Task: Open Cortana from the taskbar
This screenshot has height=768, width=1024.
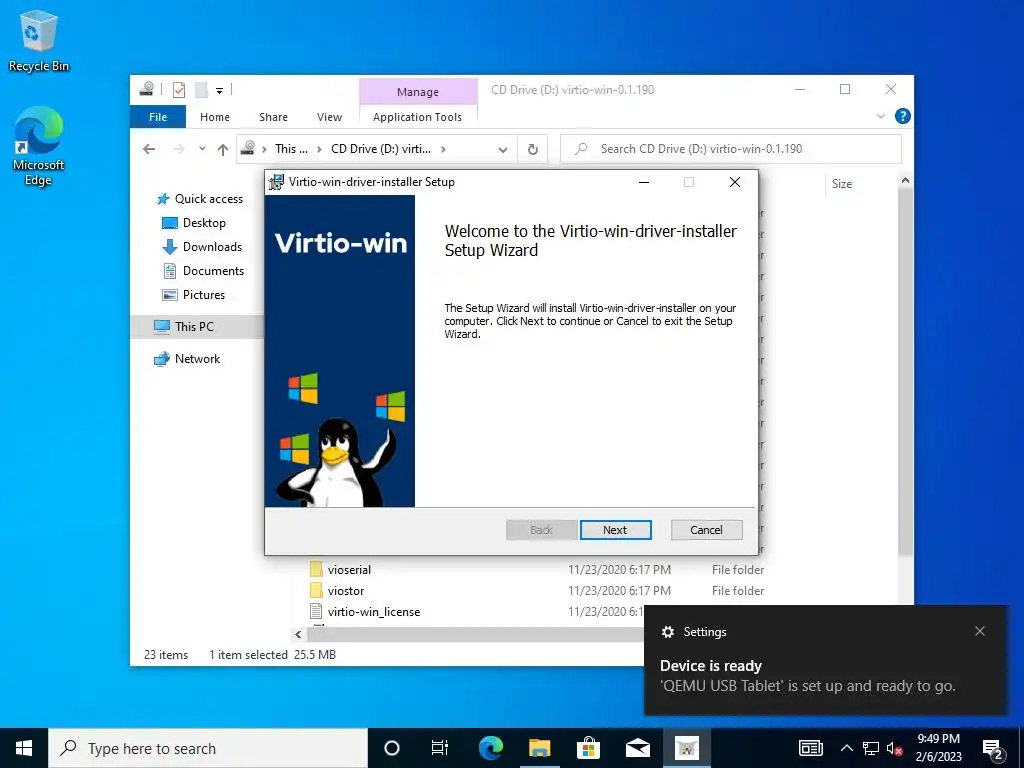Action: pos(392,748)
